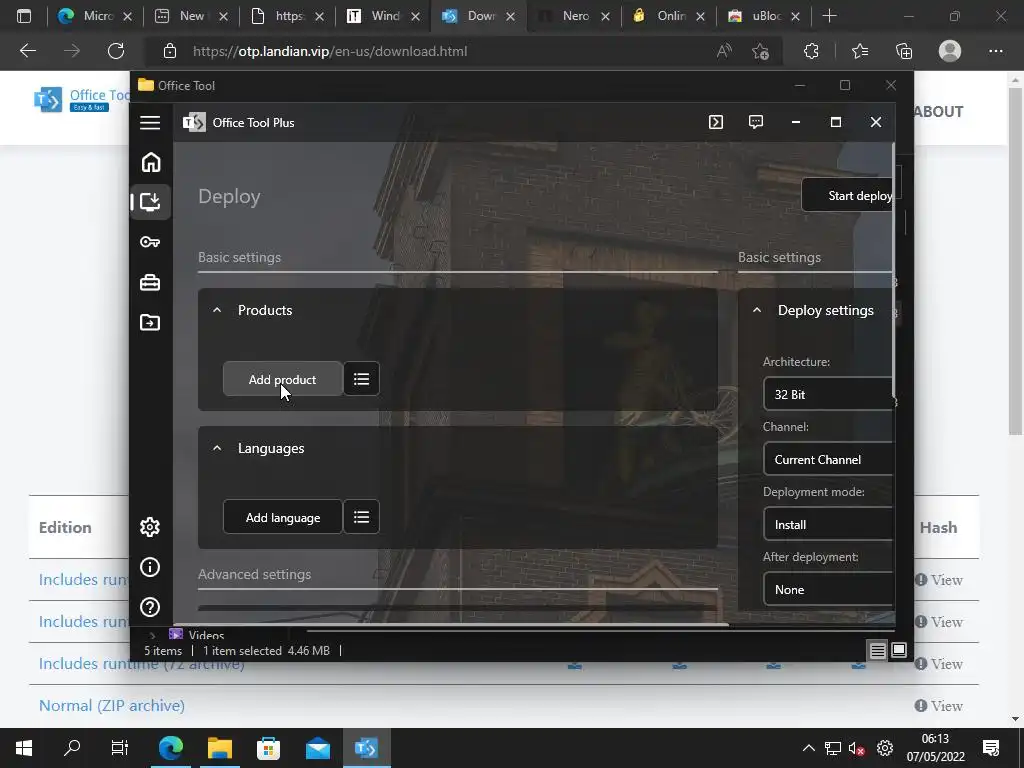The image size is (1024, 768).
Task: Click the Add language button
Action: pyautogui.click(x=282, y=517)
